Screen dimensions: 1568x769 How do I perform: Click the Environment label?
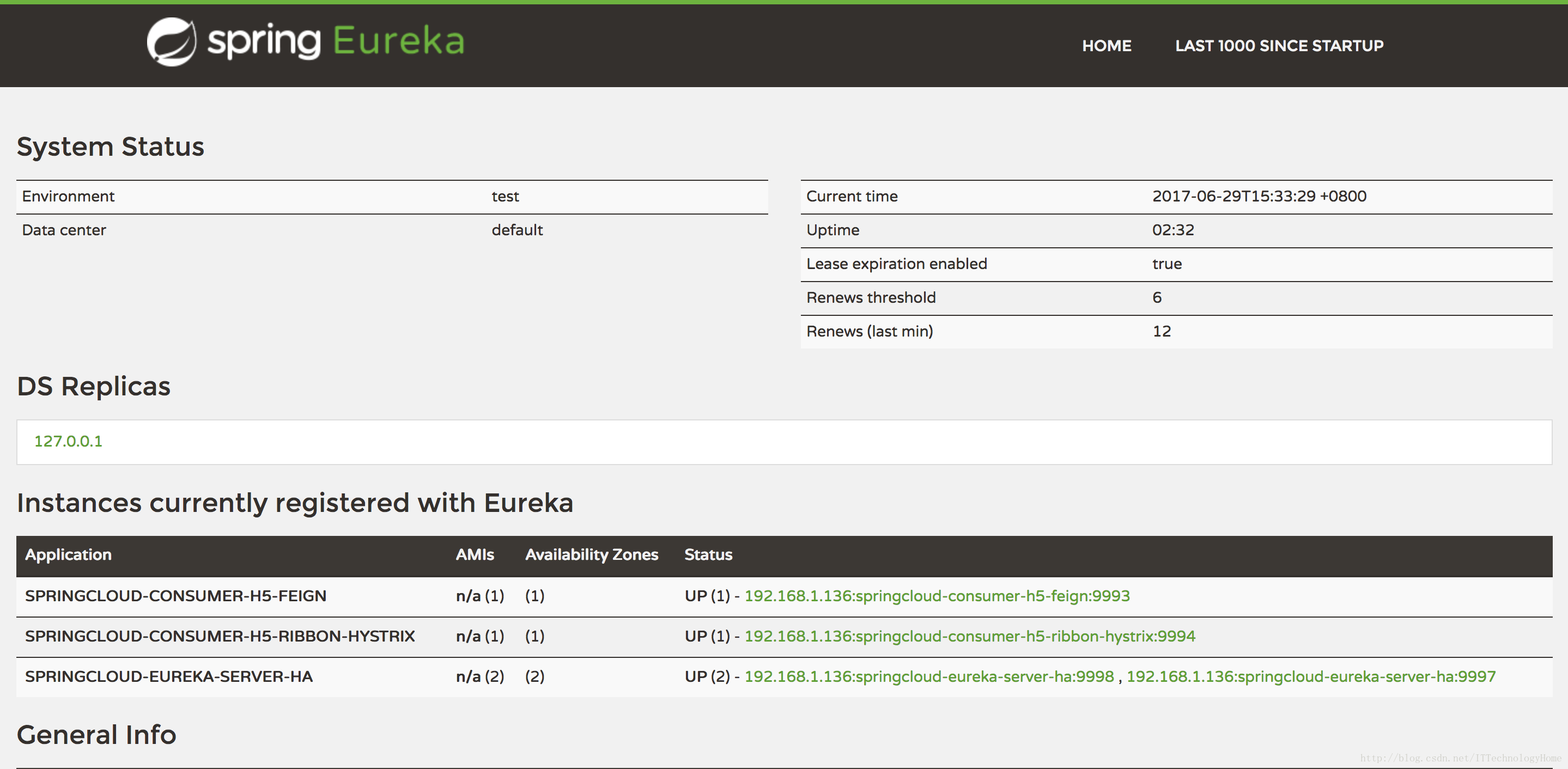[x=68, y=196]
